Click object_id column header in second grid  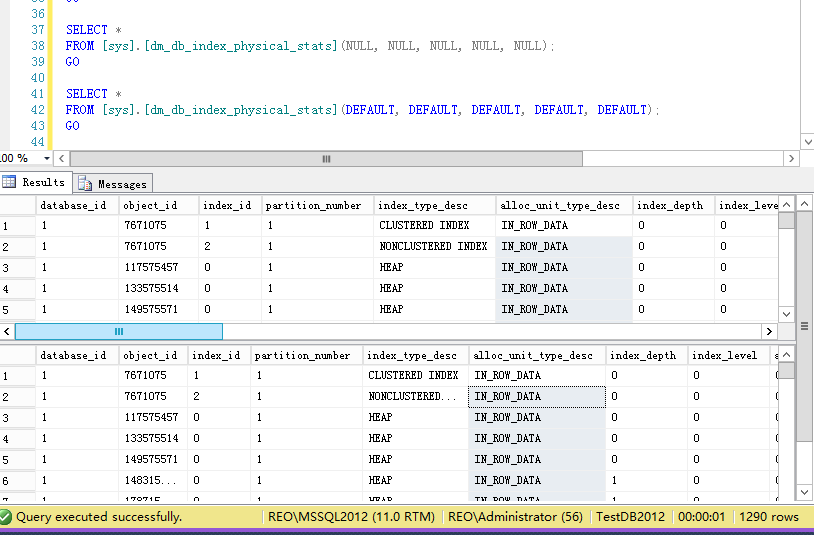tap(152, 356)
